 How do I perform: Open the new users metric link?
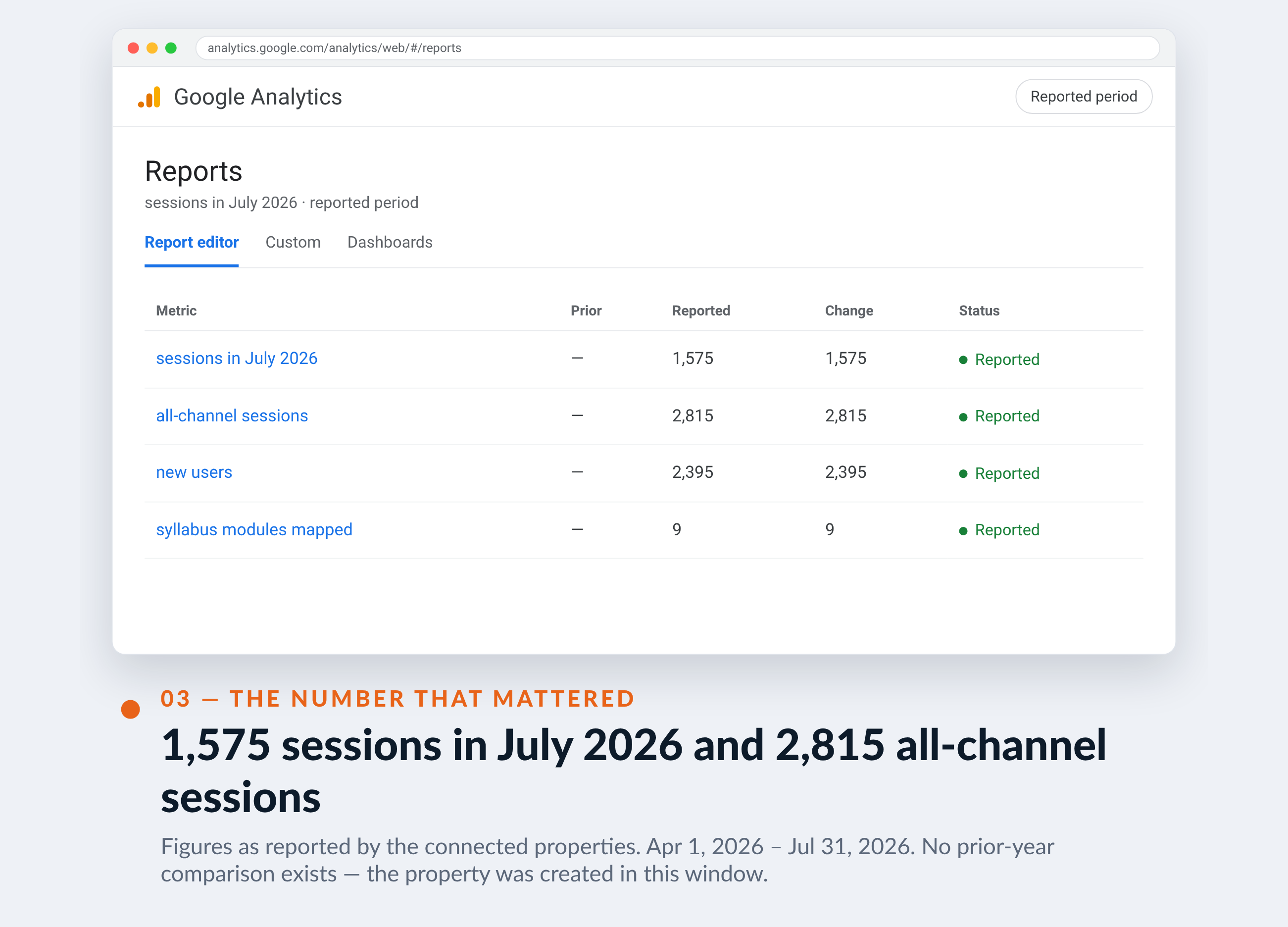(194, 472)
